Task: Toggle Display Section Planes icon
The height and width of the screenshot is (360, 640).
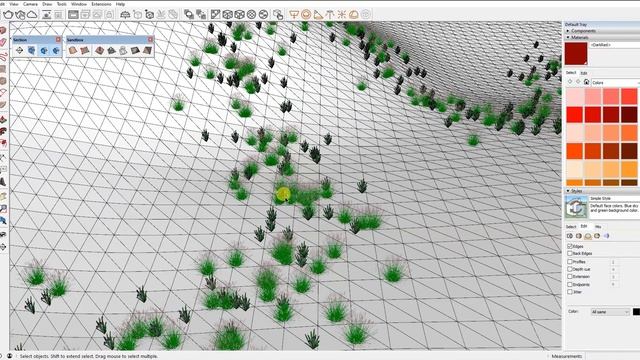Action: click(x=31, y=50)
